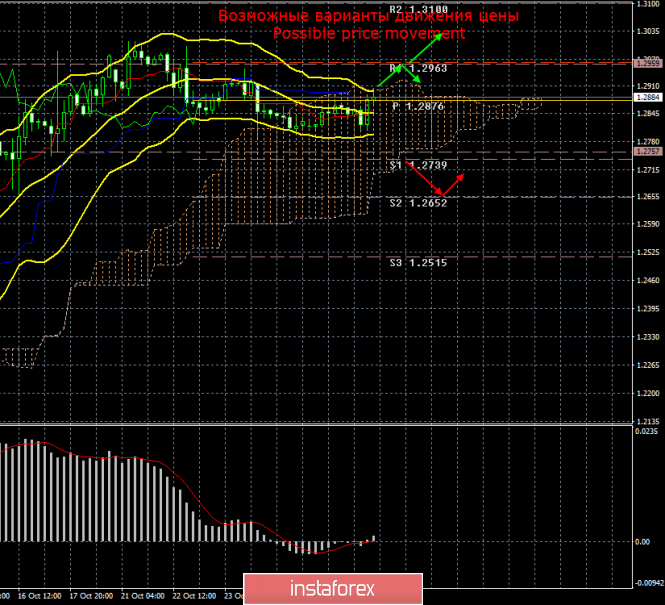
Task: Click the 1.2265 price axis value
Action: 648,365
